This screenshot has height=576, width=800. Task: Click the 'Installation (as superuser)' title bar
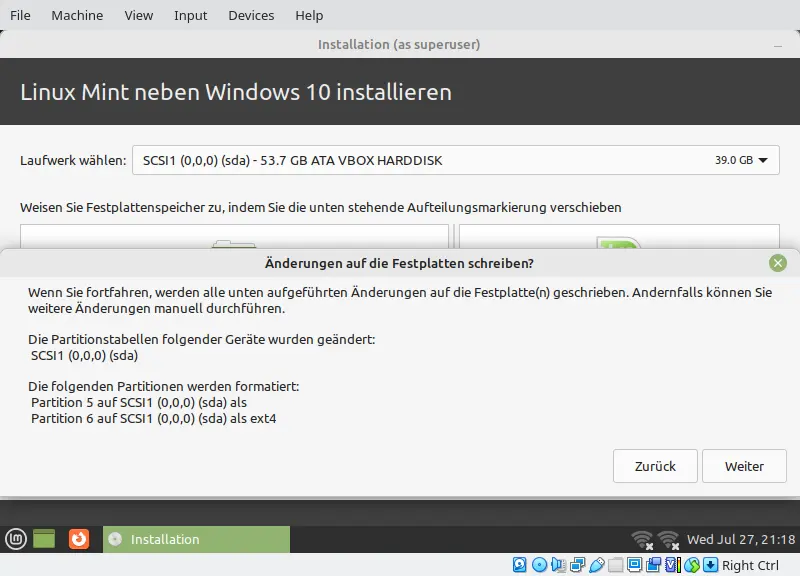tap(399, 44)
